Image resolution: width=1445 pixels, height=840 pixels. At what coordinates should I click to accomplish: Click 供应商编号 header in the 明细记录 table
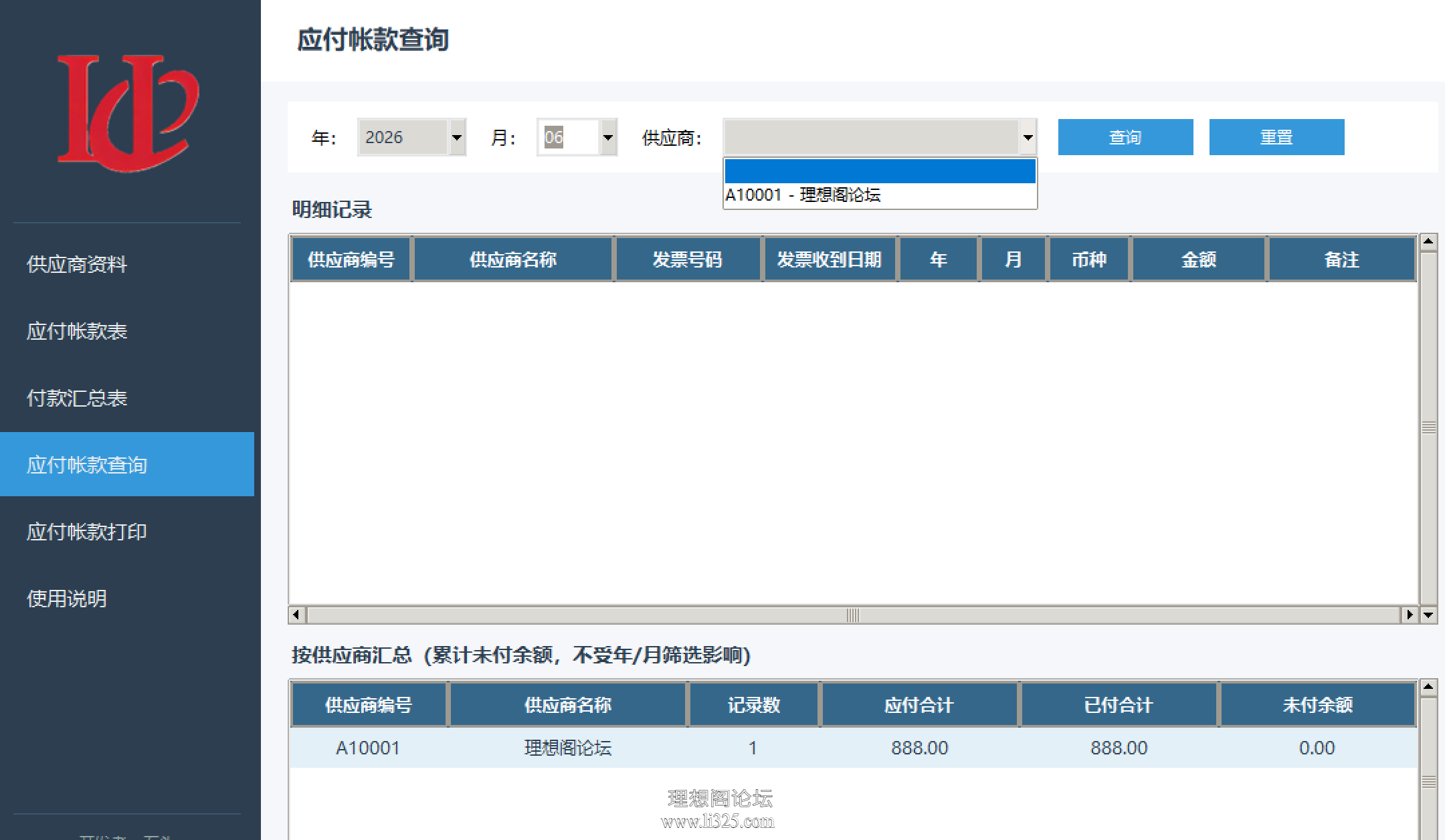click(x=351, y=259)
